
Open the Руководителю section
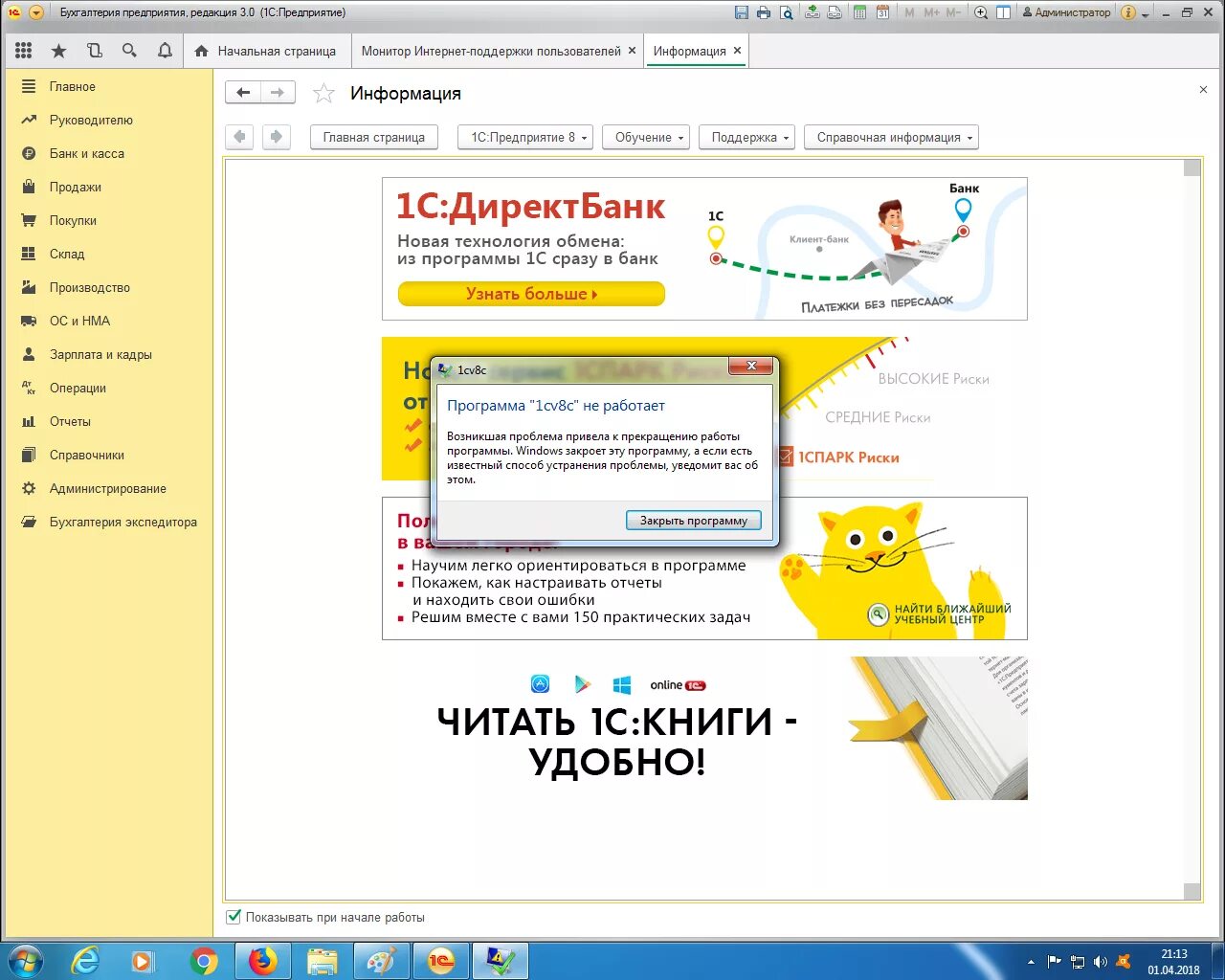pos(91,120)
